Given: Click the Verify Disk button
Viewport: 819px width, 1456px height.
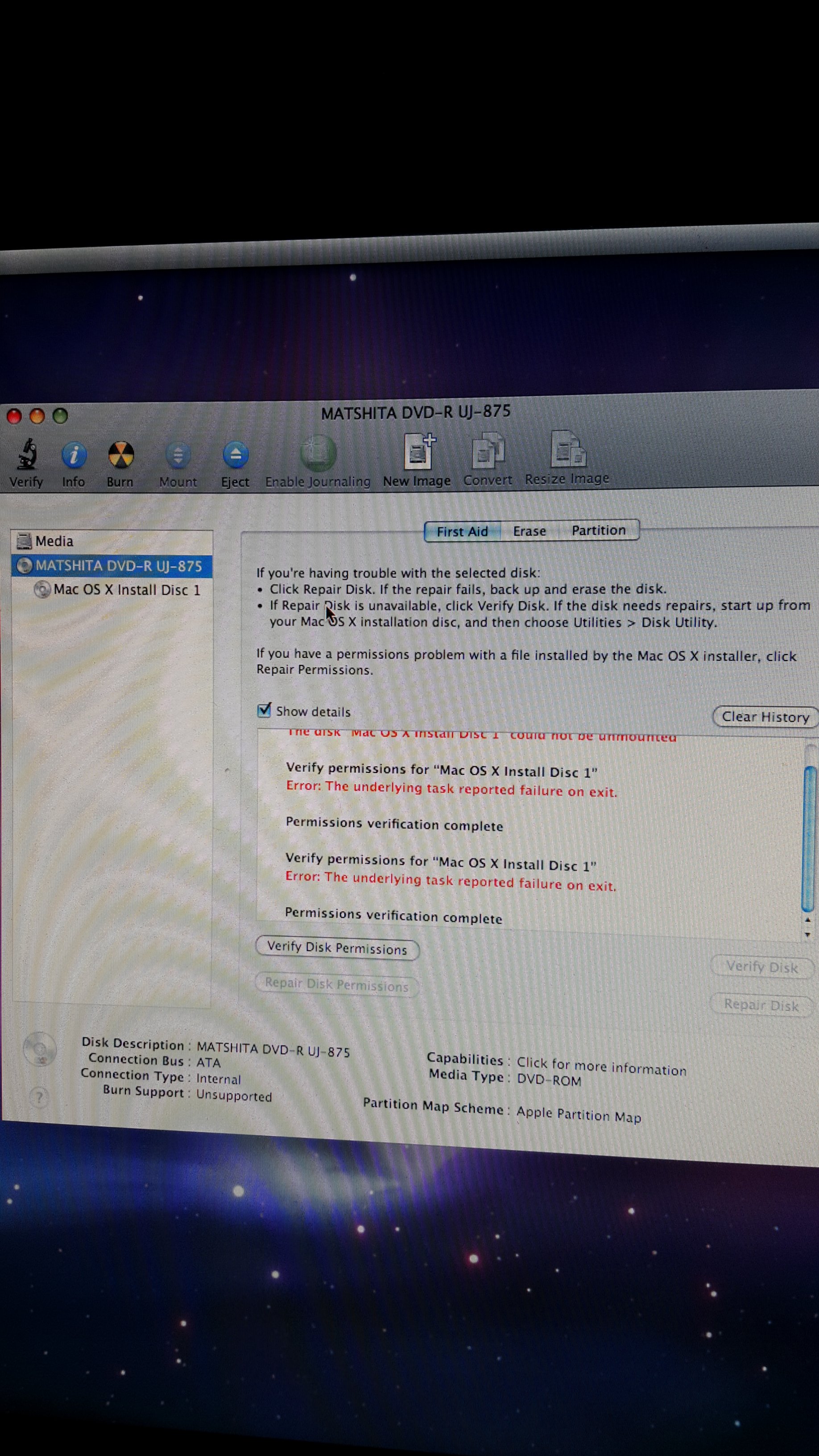Looking at the screenshot, I should pos(762,967).
